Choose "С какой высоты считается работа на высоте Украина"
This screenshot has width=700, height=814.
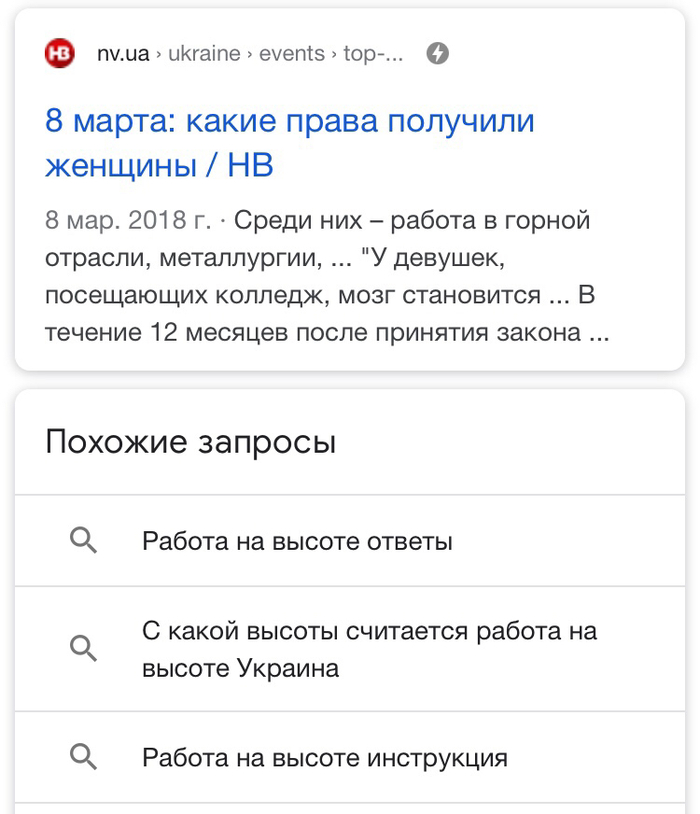369,631
